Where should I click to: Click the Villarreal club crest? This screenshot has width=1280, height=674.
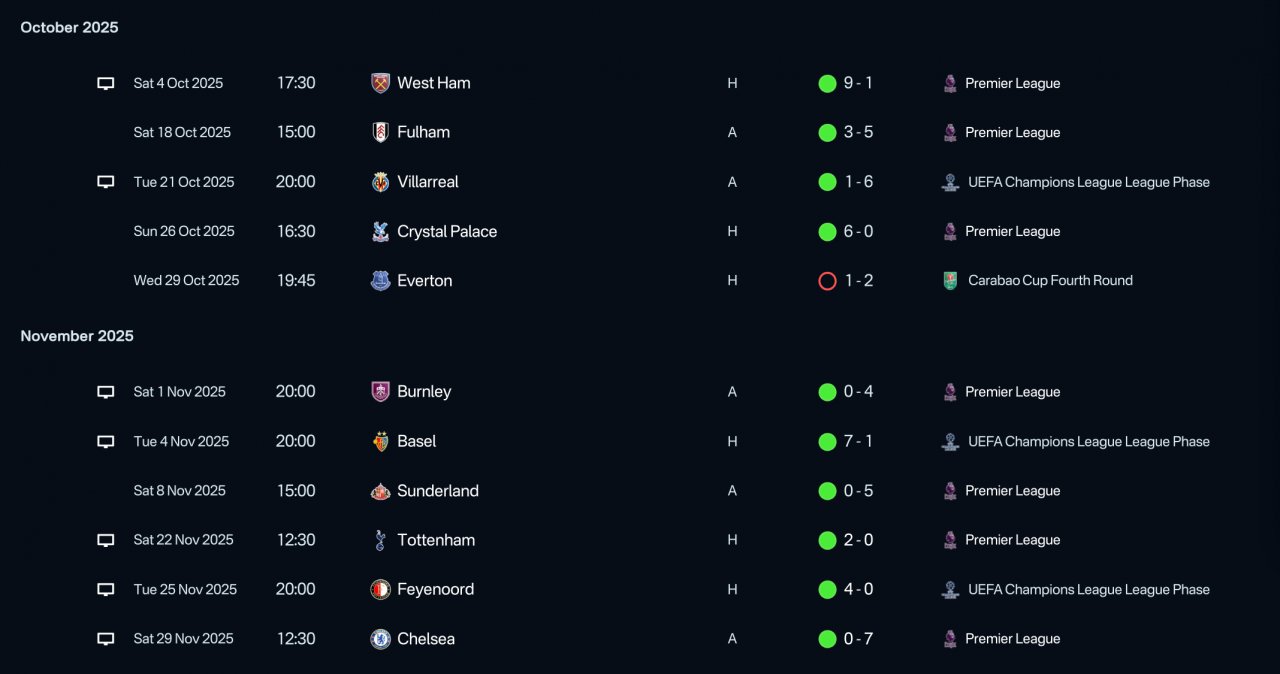click(380, 182)
